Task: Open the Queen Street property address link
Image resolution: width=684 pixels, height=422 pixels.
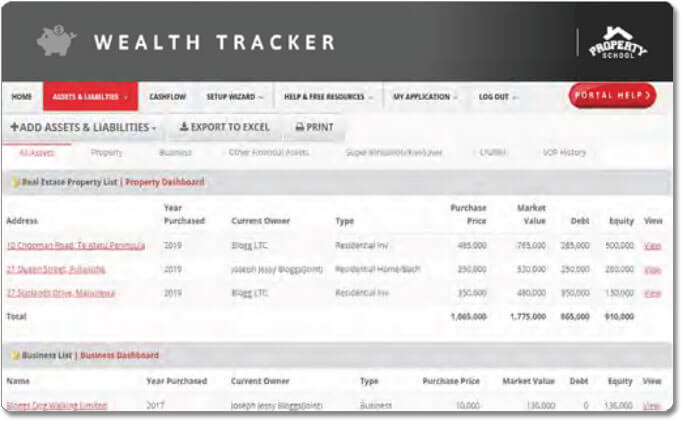Action: (56, 269)
